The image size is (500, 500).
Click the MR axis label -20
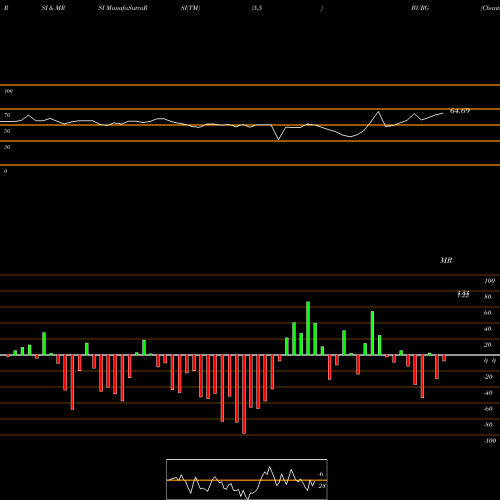point(488,377)
